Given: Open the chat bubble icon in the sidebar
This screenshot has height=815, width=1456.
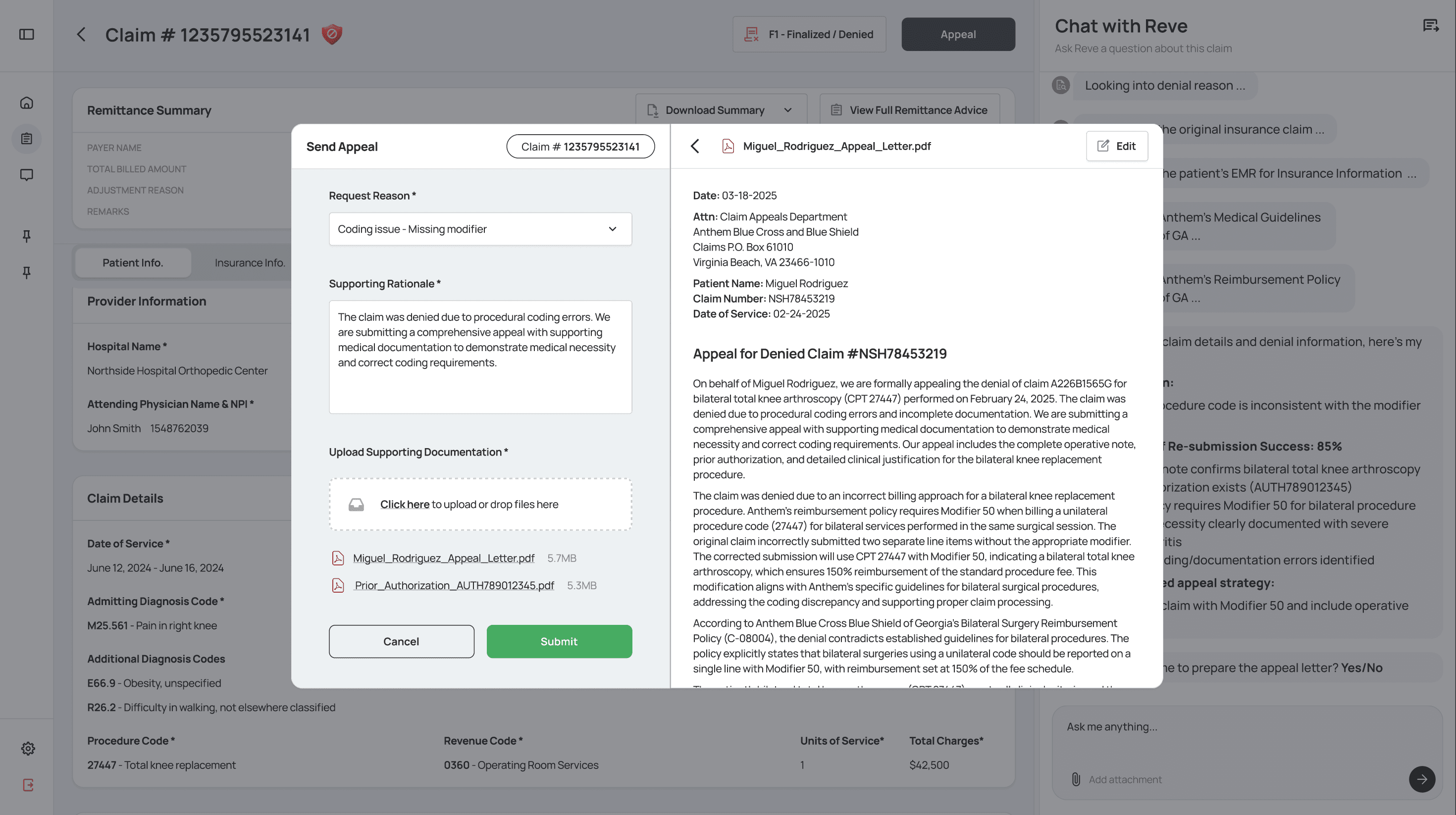Looking at the screenshot, I should click(27, 175).
